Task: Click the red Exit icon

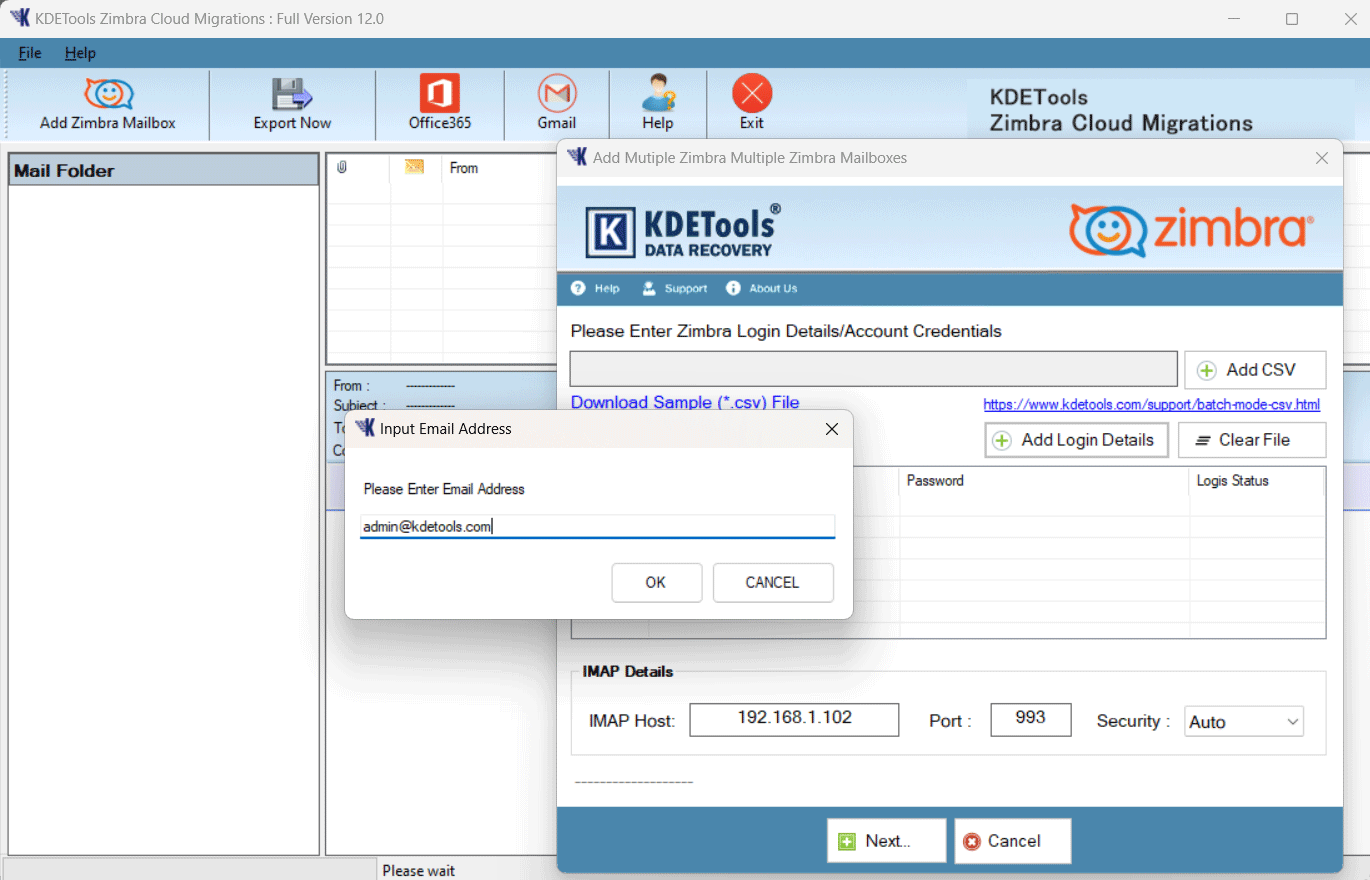Action: [752, 94]
